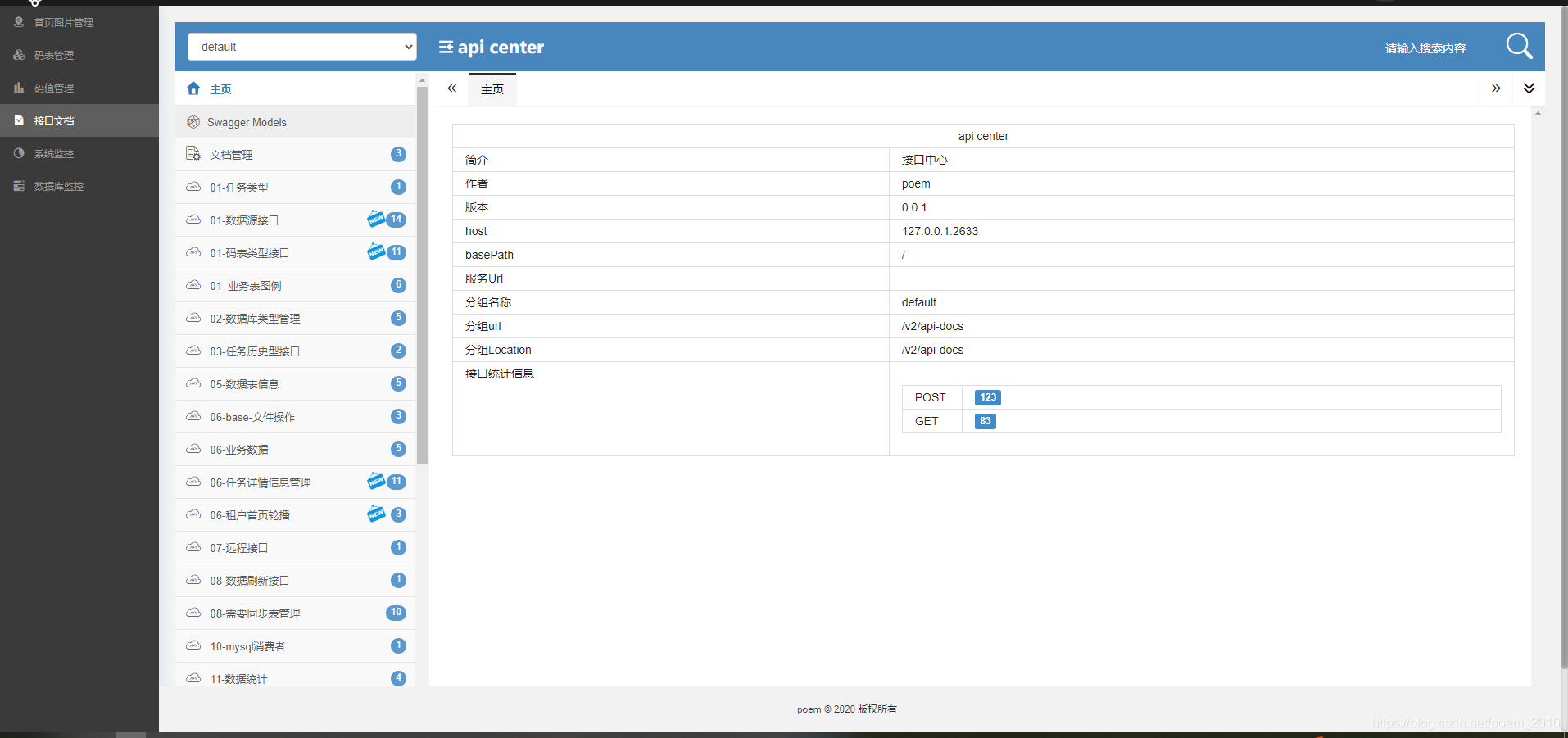This screenshot has height=738, width=1568.
Task: Click the home icon beside 主页
Action: tap(193, 88)
